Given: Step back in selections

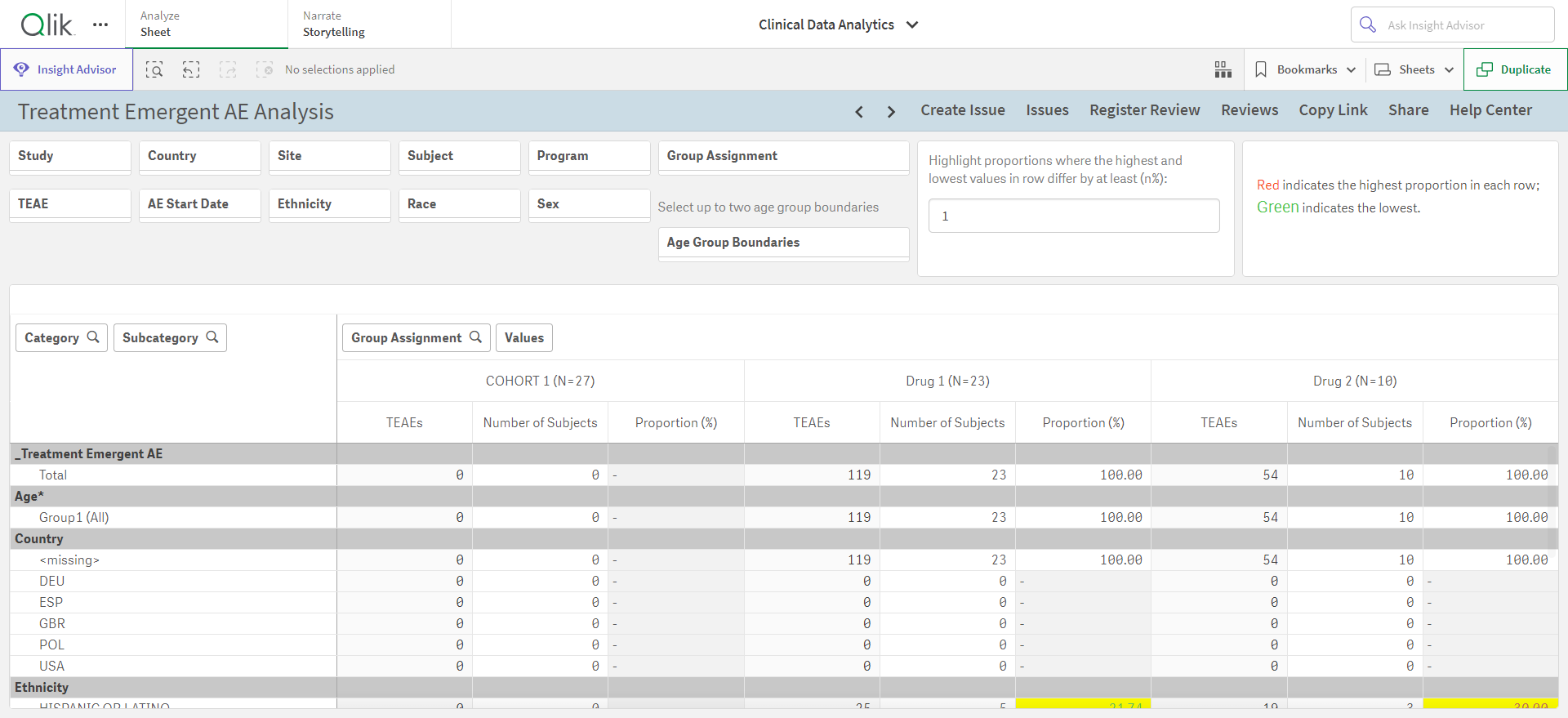Looking at the screenshot, I should point(191,69).
